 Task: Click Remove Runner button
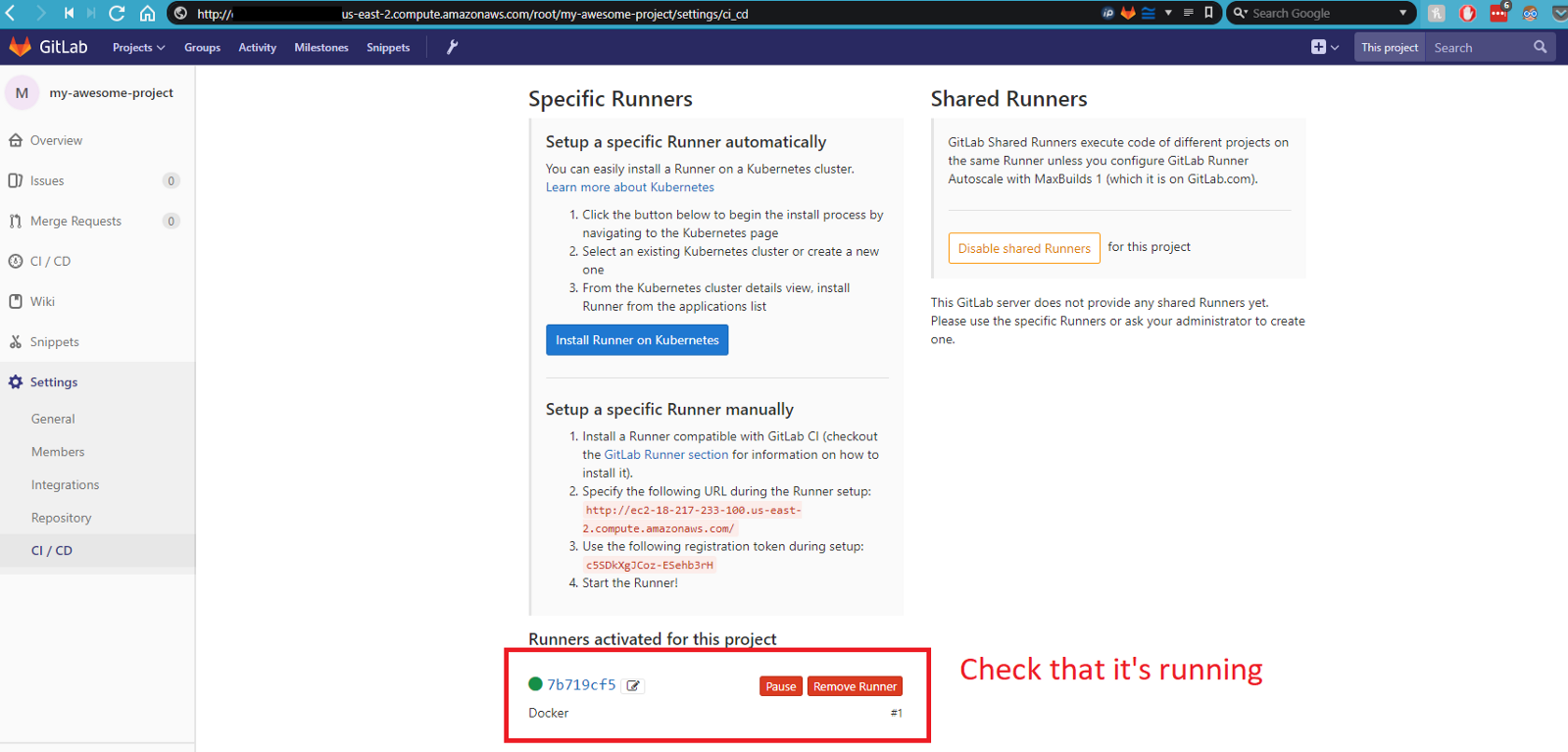855,686
